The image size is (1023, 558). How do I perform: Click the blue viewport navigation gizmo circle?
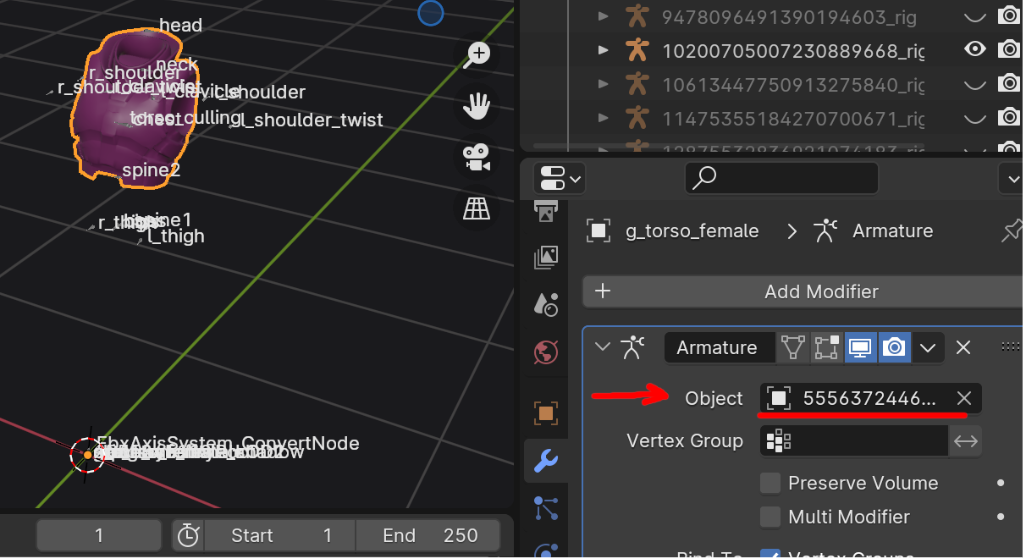click(431, 12)
